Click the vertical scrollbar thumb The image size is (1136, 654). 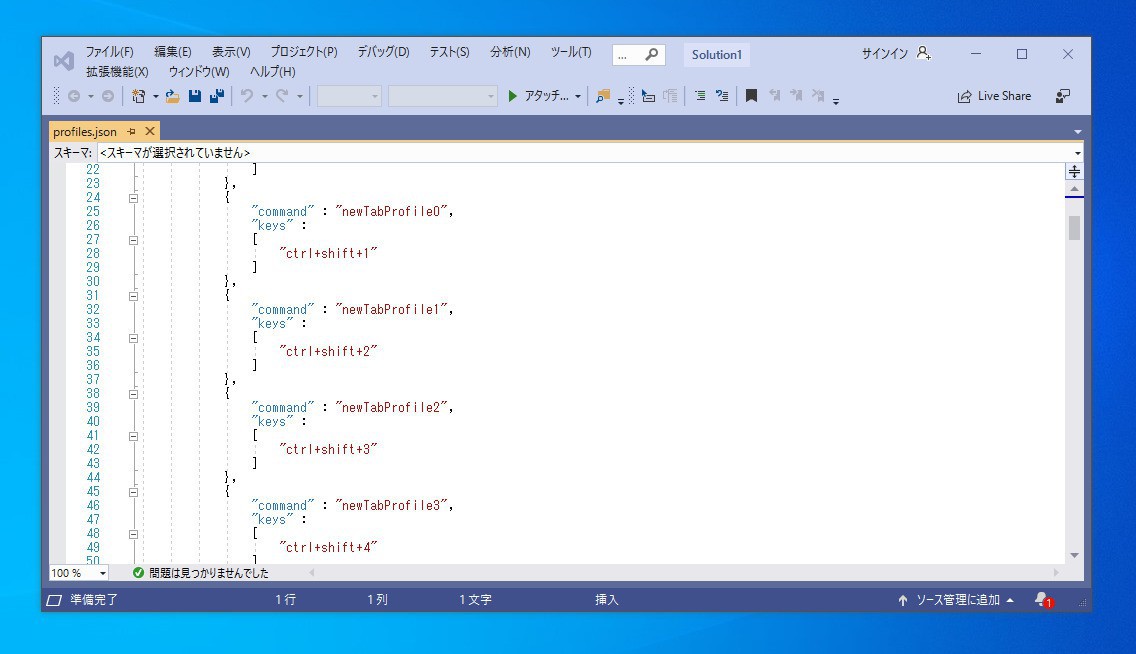tap(1074, 227)
